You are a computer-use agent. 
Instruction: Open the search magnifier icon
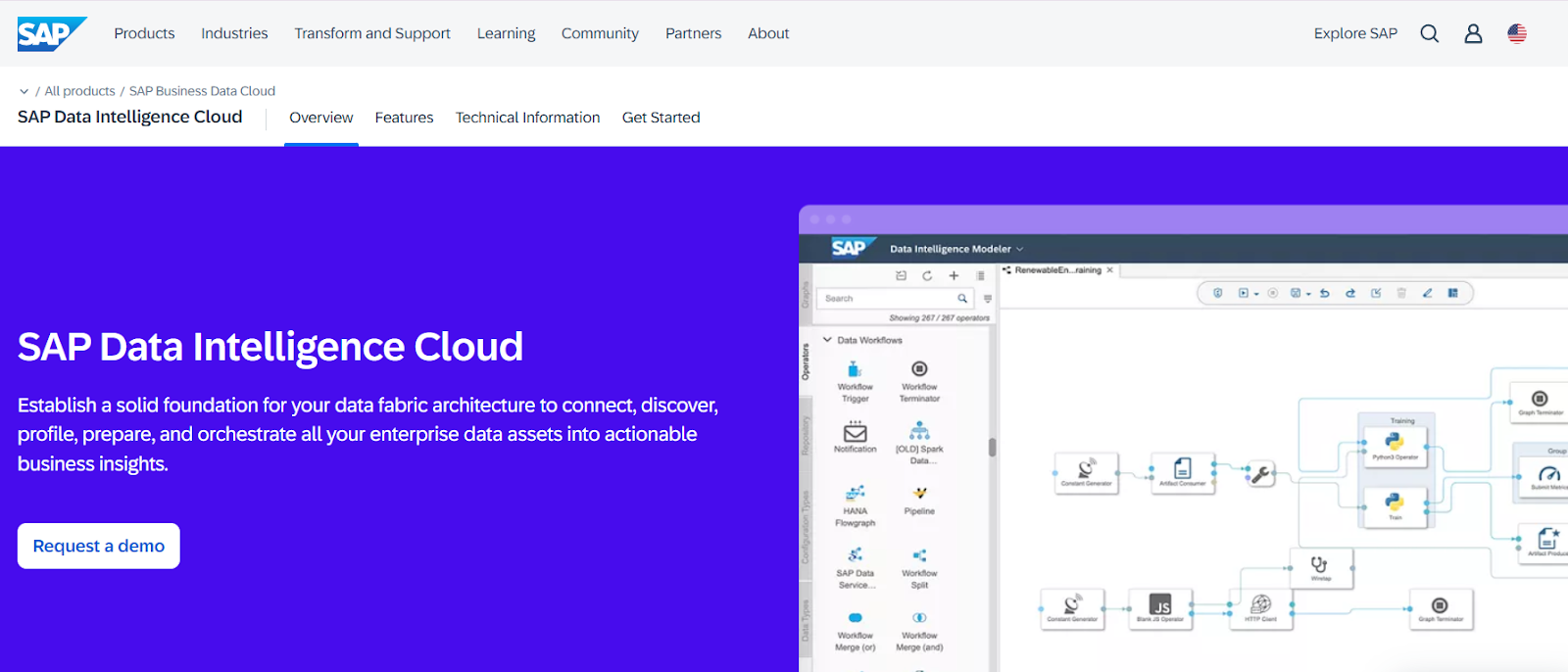coord(1430,33)
